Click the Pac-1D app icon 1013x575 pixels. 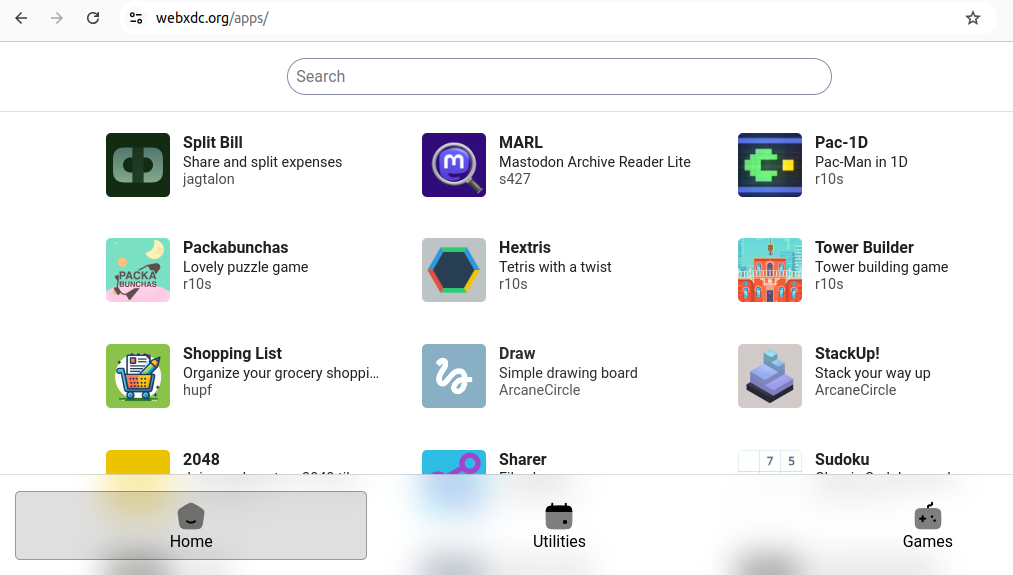[x=770, y=165]
